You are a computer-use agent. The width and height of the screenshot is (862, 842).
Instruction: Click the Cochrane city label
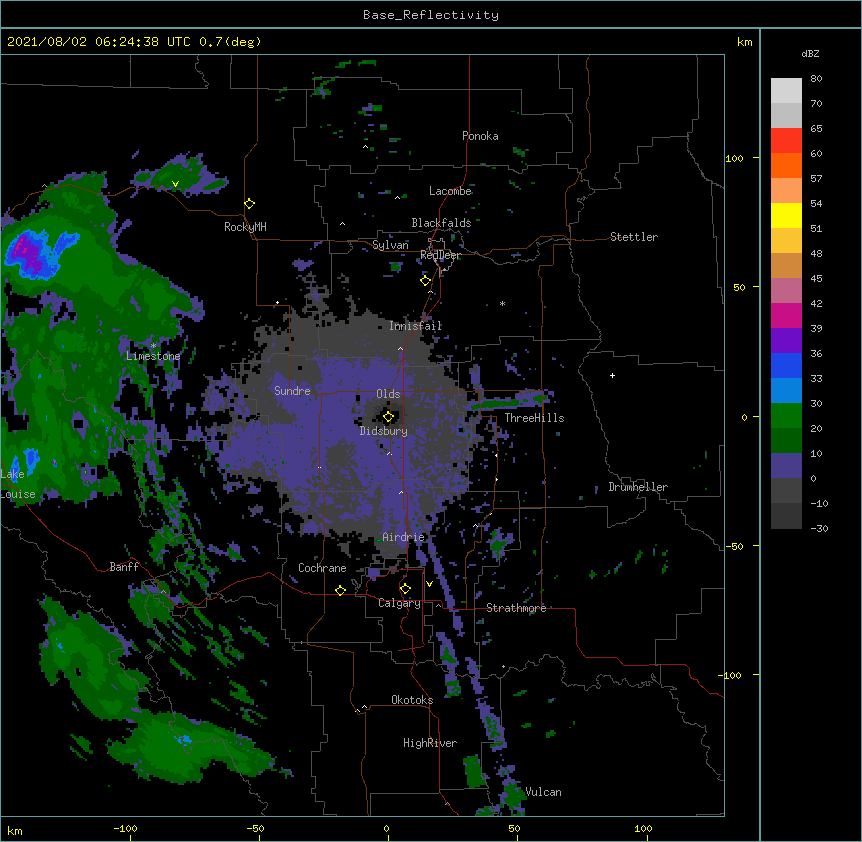[322, 568]
